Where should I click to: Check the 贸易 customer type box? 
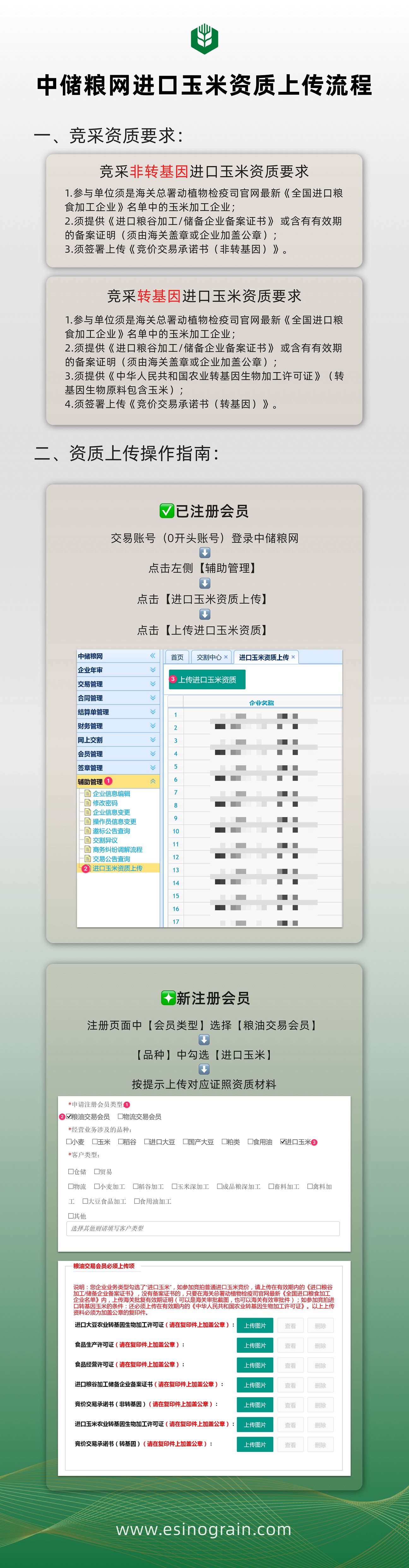point(96,1171)
